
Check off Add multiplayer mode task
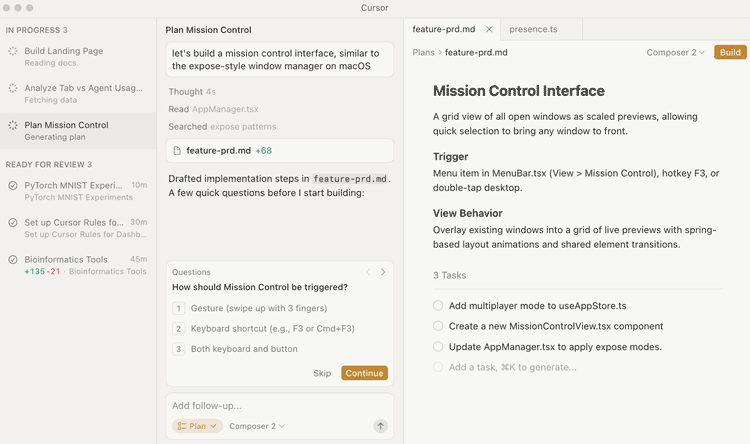pyautogui.click(x=438, y=305)
